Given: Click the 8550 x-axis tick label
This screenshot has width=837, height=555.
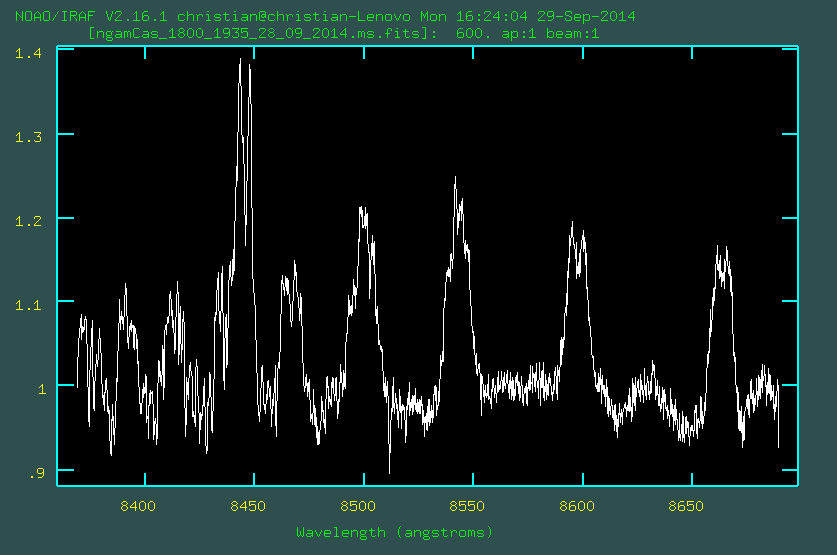Looking at the screenshot, I should (x=468, y=507).
